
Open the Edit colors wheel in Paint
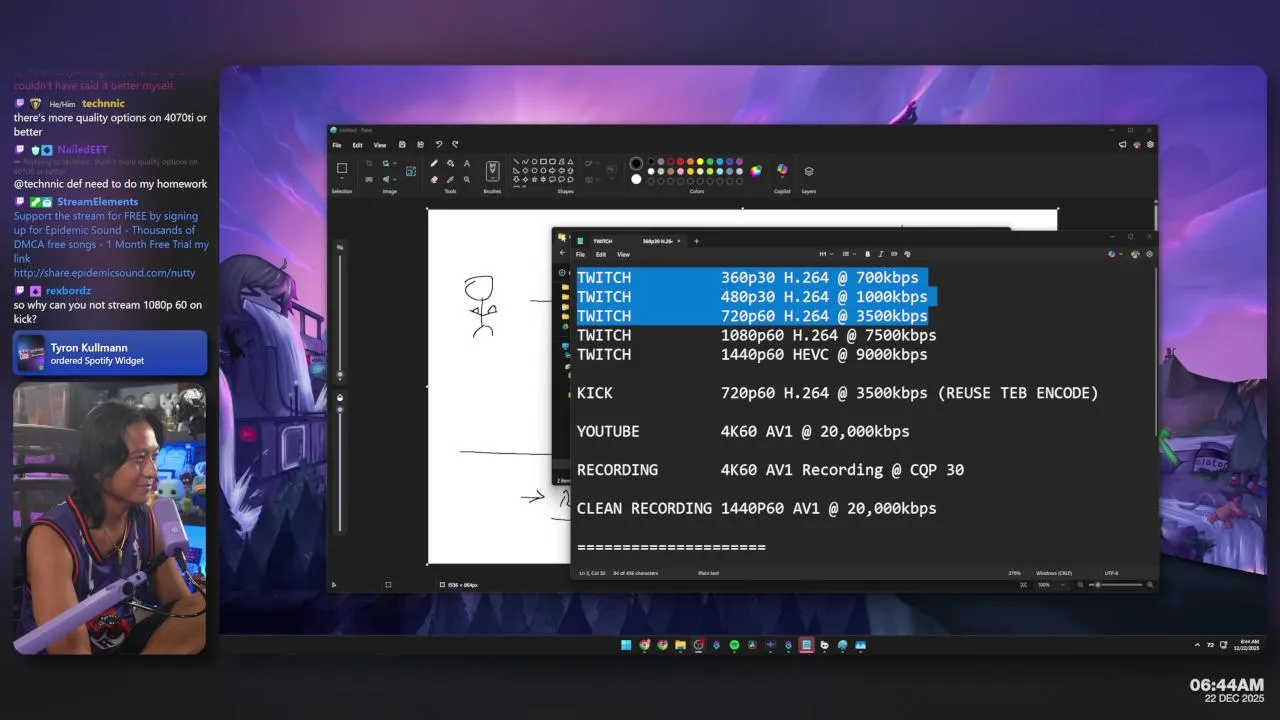coord(756,171)
